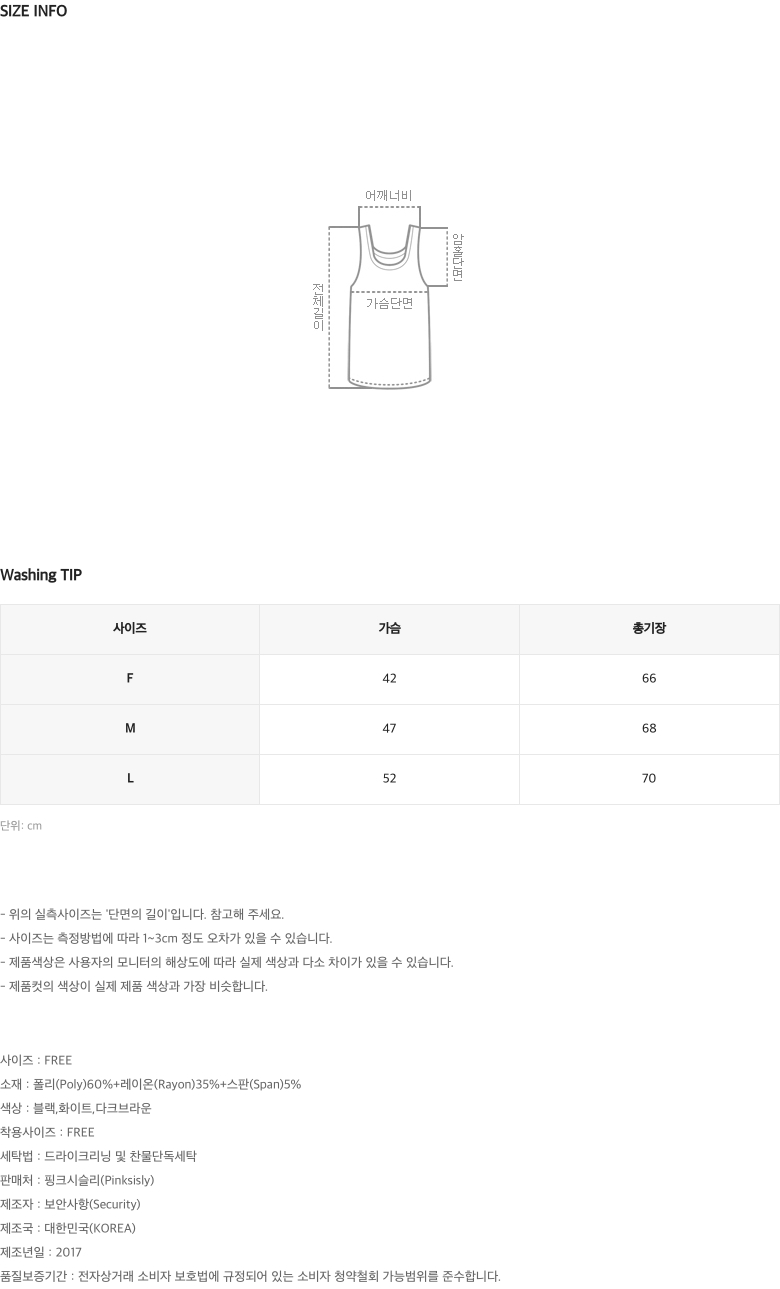
Task: Select the F size row cell
Action: coord(130,679)
